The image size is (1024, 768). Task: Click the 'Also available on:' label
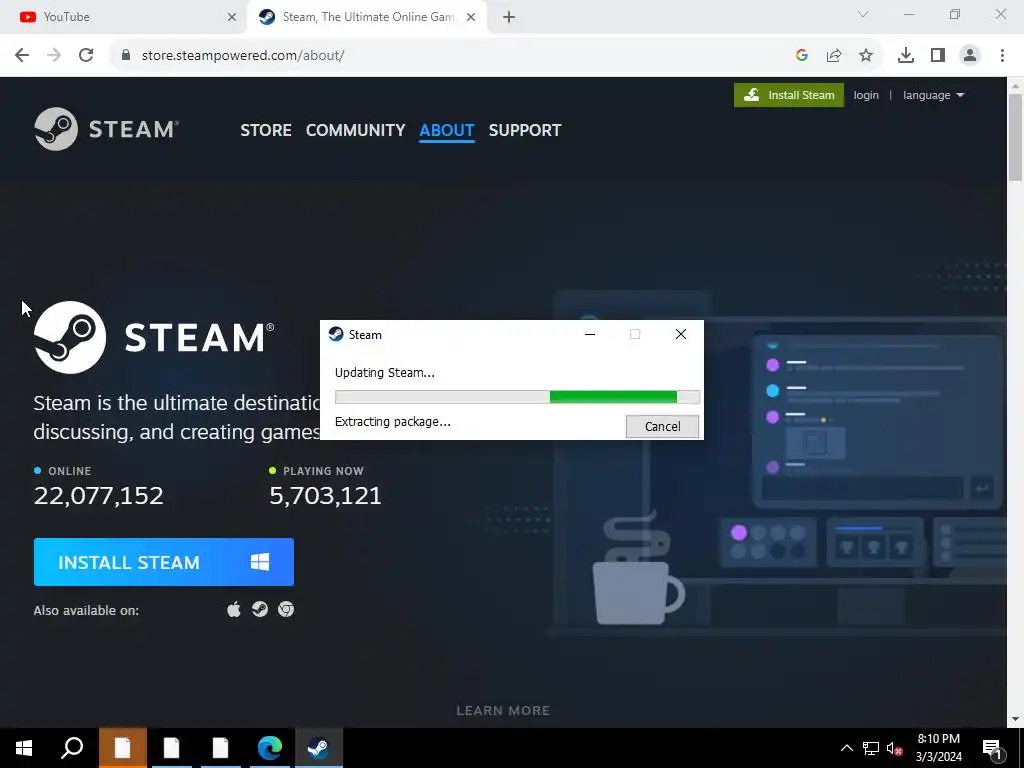(x=86, y=611)
